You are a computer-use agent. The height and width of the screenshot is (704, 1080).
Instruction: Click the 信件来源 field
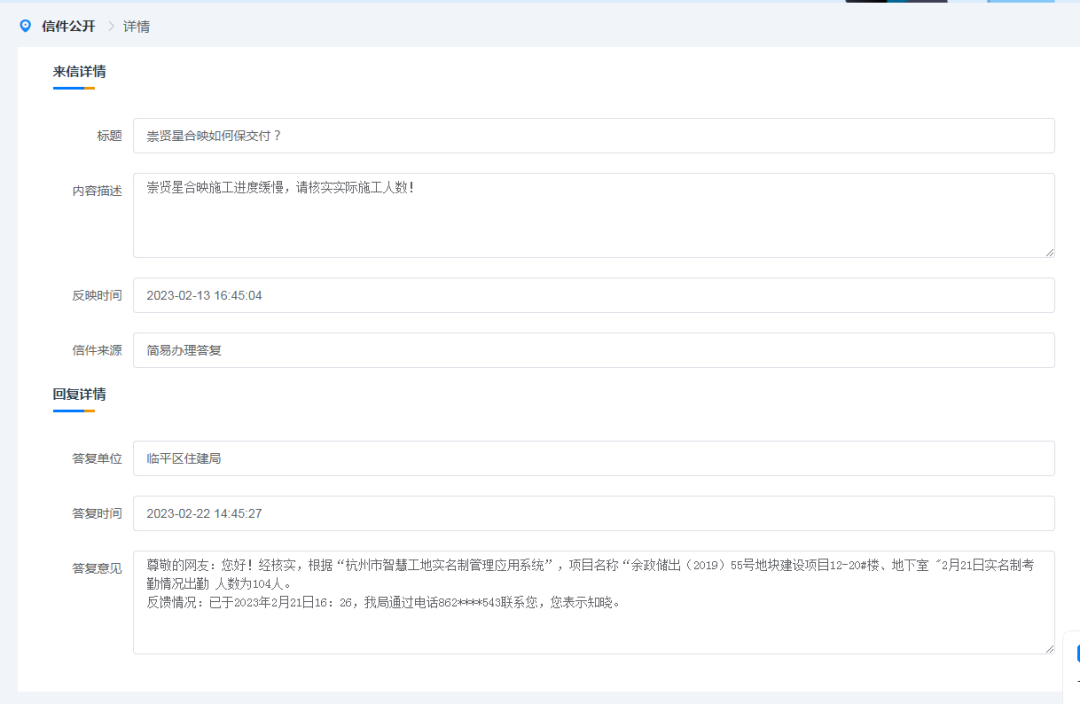point(594,350)
